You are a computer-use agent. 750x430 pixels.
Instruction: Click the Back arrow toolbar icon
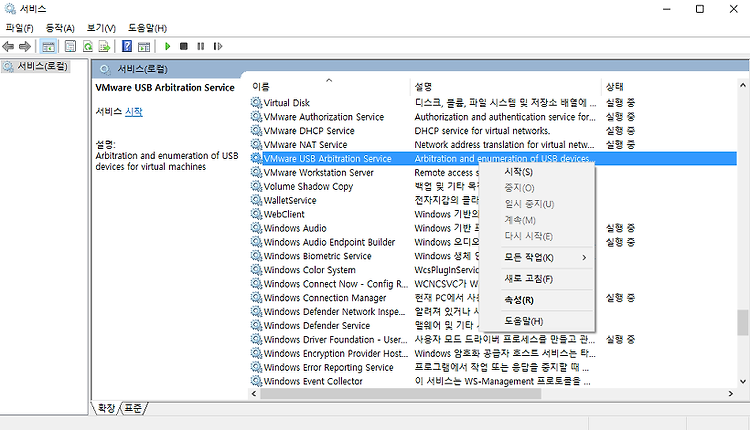8,46
